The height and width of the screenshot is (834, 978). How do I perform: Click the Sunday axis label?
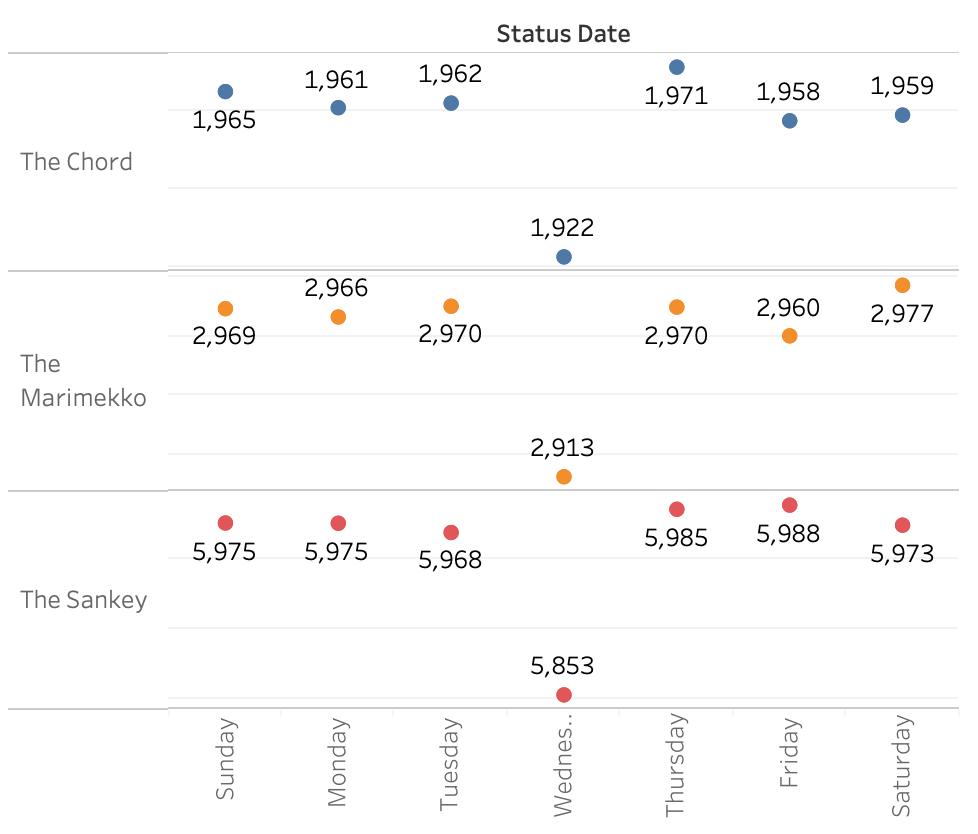pos(226,758)
